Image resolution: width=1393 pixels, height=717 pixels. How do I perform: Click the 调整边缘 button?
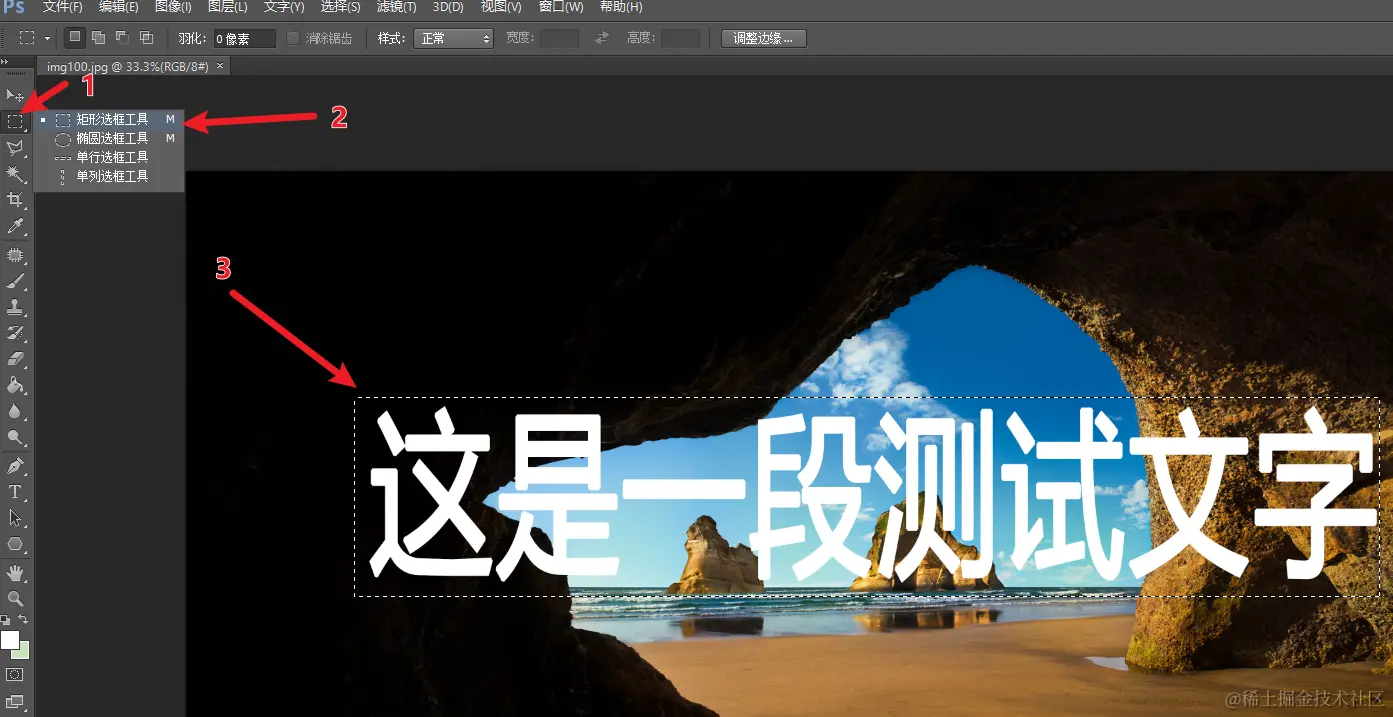(x=763, y=38)
